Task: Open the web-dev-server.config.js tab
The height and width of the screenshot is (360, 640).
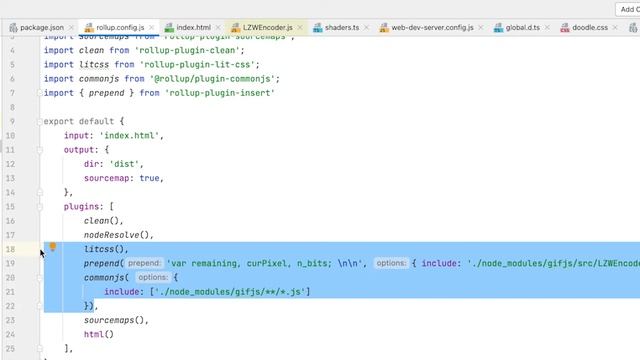Action: [432, 27]
